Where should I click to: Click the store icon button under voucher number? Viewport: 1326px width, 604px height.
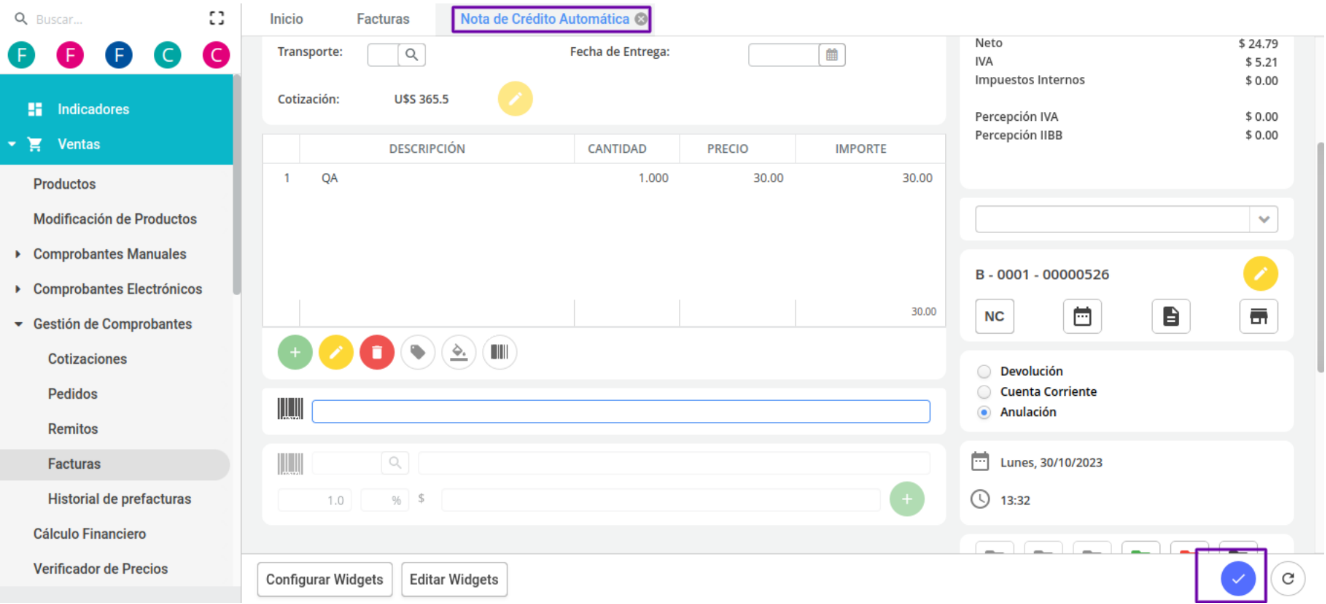point(1259,316)
